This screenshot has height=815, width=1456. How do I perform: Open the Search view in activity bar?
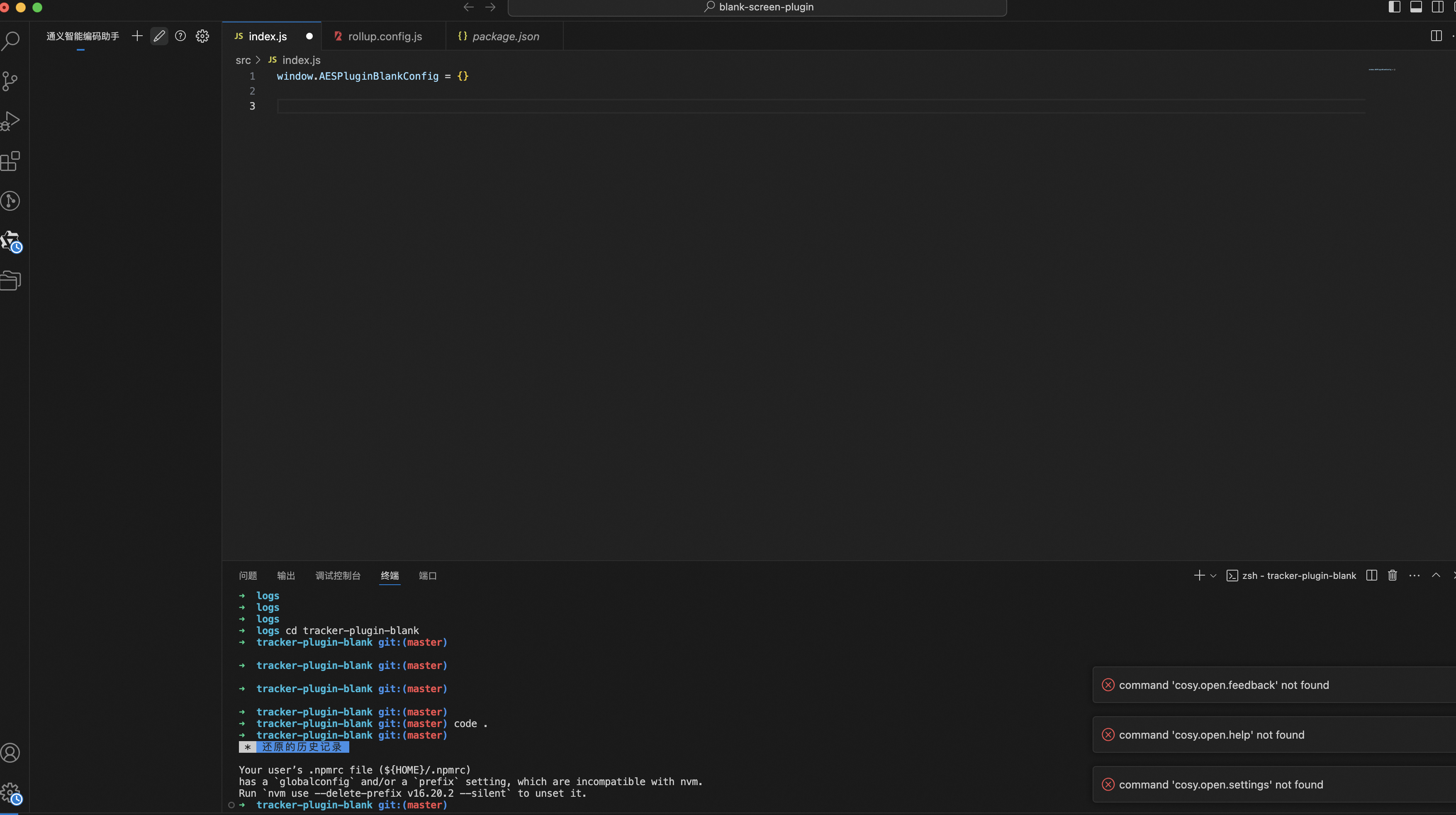[x=10, y=41]
